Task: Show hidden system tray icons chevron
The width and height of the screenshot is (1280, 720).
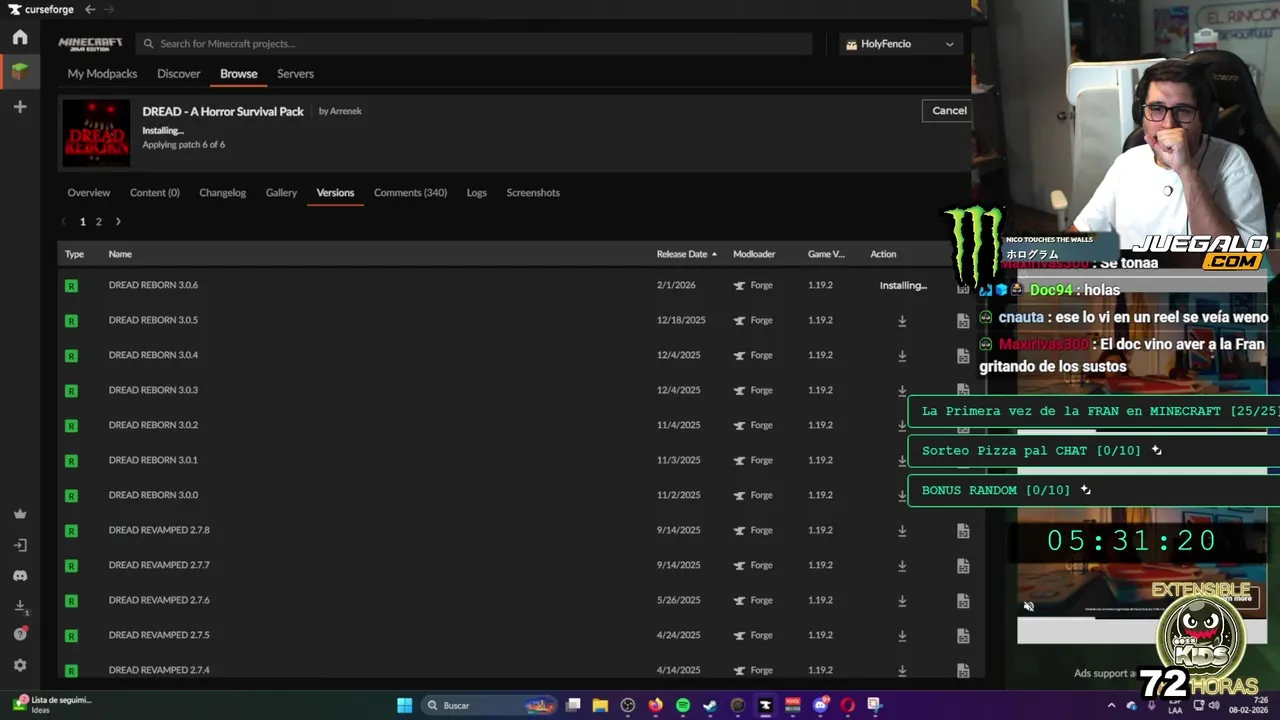Action: (x=1111, y=705)
